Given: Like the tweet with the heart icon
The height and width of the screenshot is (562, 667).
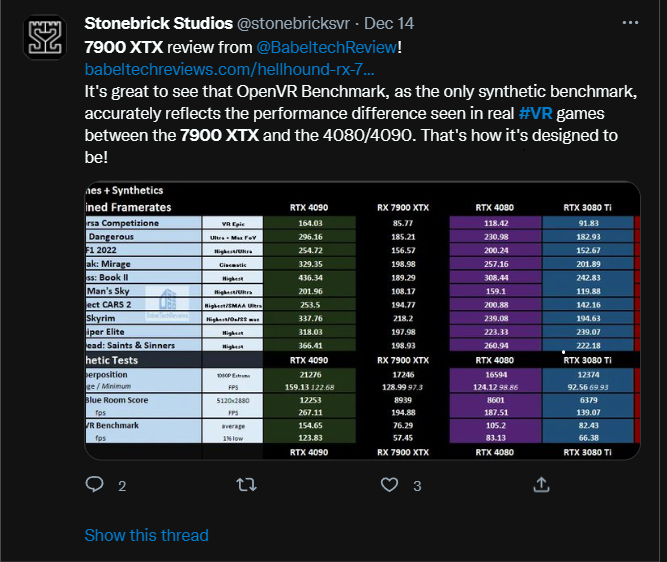Looking at the screenshot, I should click(389, 485).
